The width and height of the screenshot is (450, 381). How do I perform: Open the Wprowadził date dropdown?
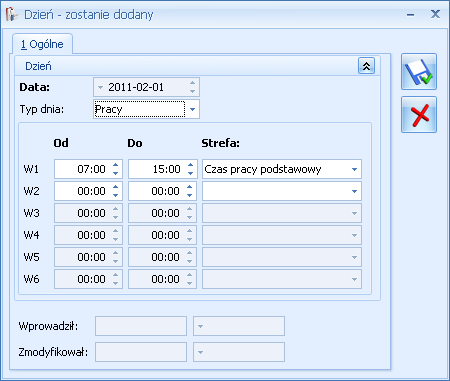(x=200, y=326)
